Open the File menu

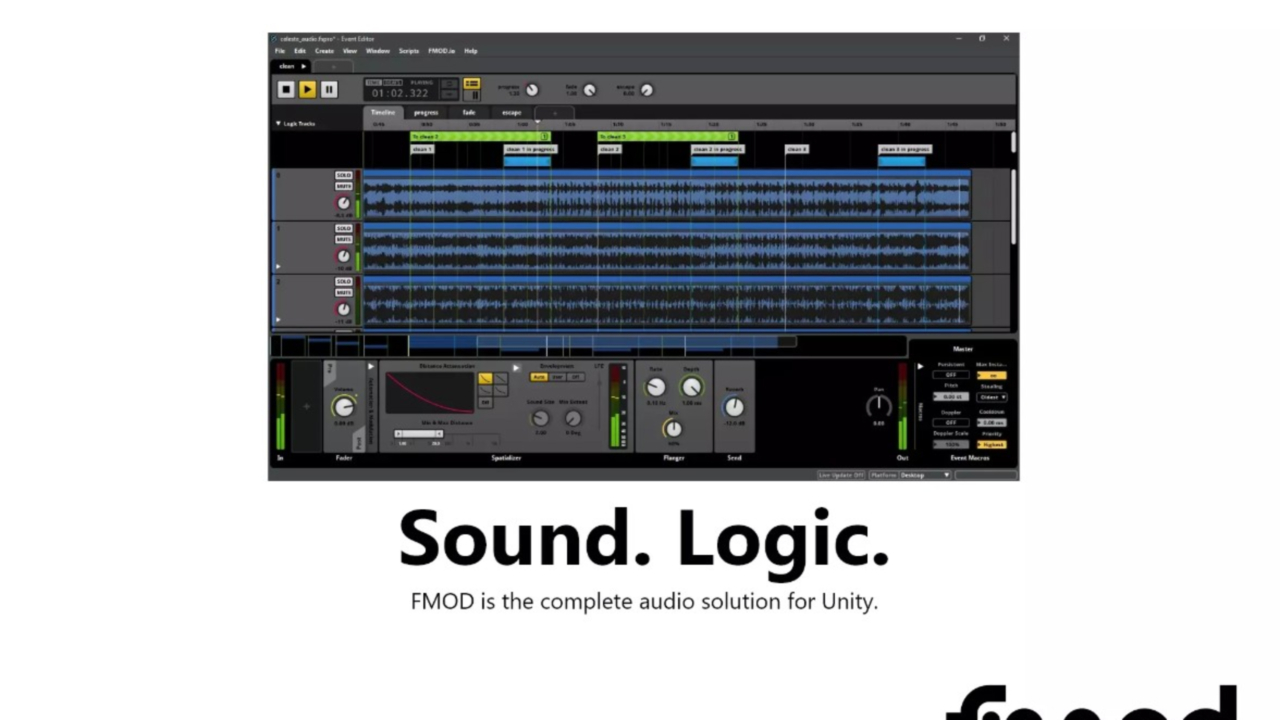coord(280,51)
